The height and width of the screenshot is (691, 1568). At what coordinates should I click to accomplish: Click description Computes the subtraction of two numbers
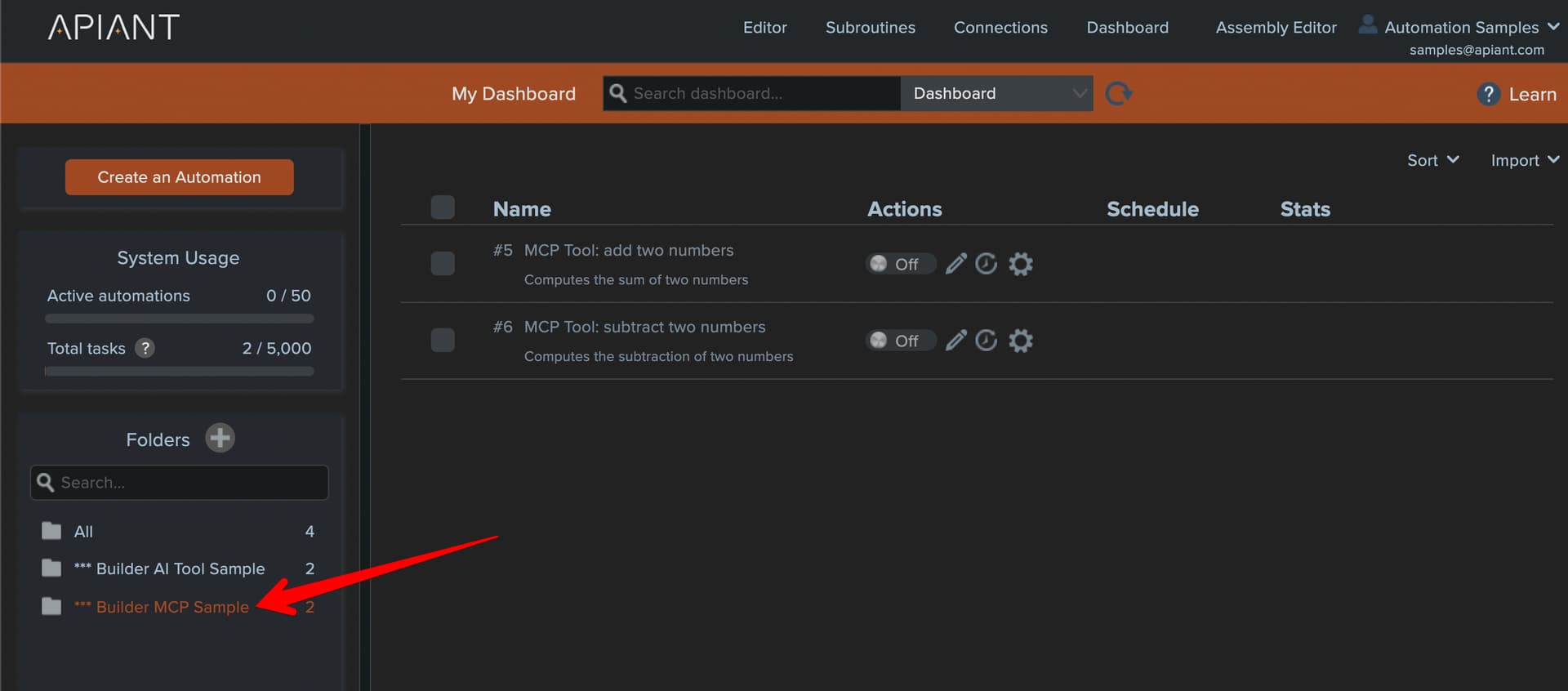[658, 356]
